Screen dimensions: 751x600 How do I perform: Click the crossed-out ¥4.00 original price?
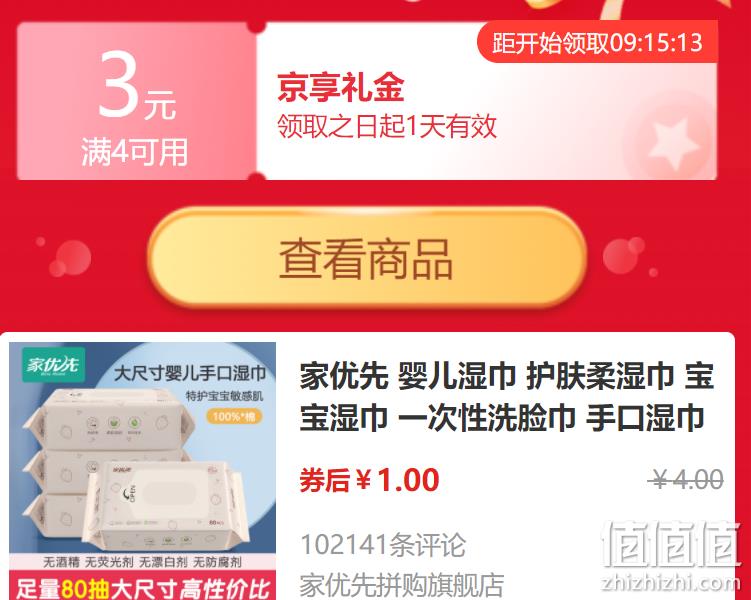688,479
